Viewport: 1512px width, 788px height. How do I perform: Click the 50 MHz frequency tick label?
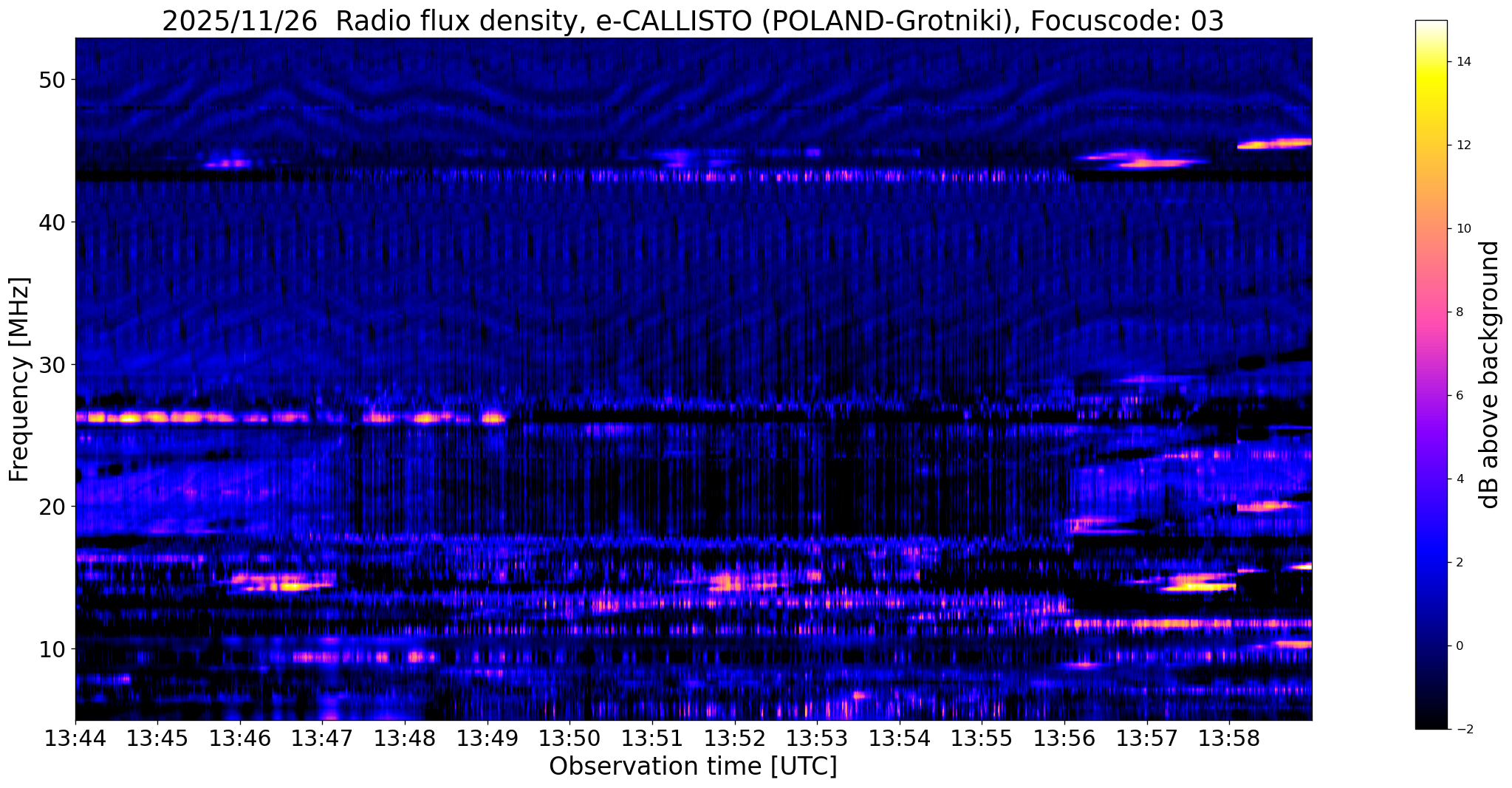[52, 79]
